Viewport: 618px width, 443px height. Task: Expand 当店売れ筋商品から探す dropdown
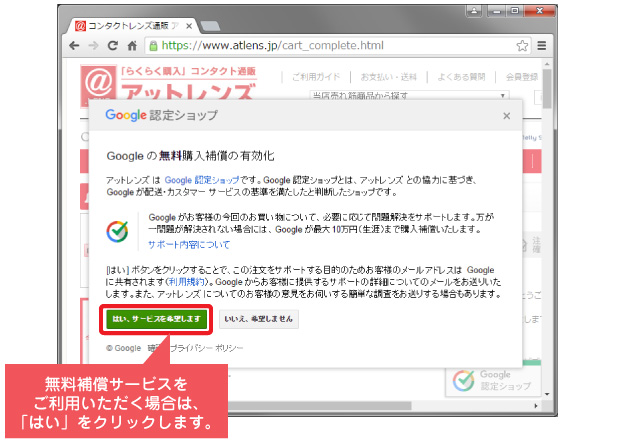(x=409, y=95)
